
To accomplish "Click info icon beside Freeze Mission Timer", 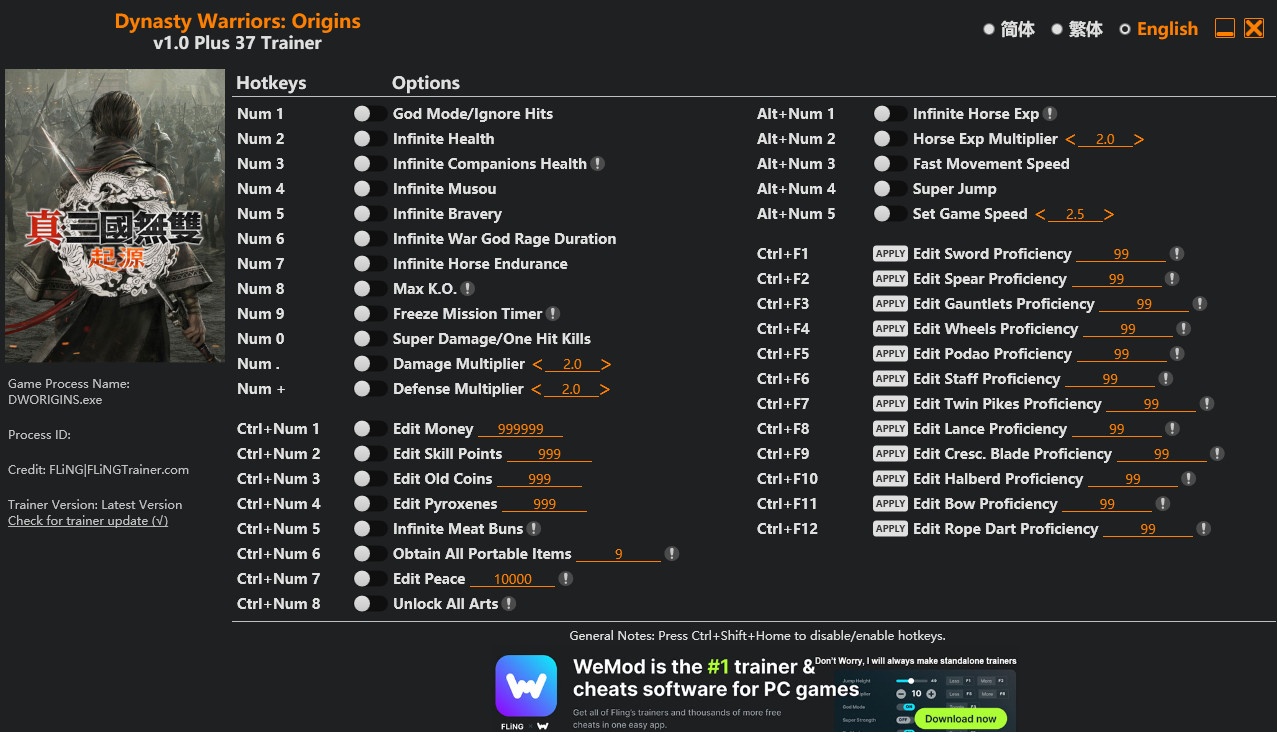I will click(x=553, y=314).
